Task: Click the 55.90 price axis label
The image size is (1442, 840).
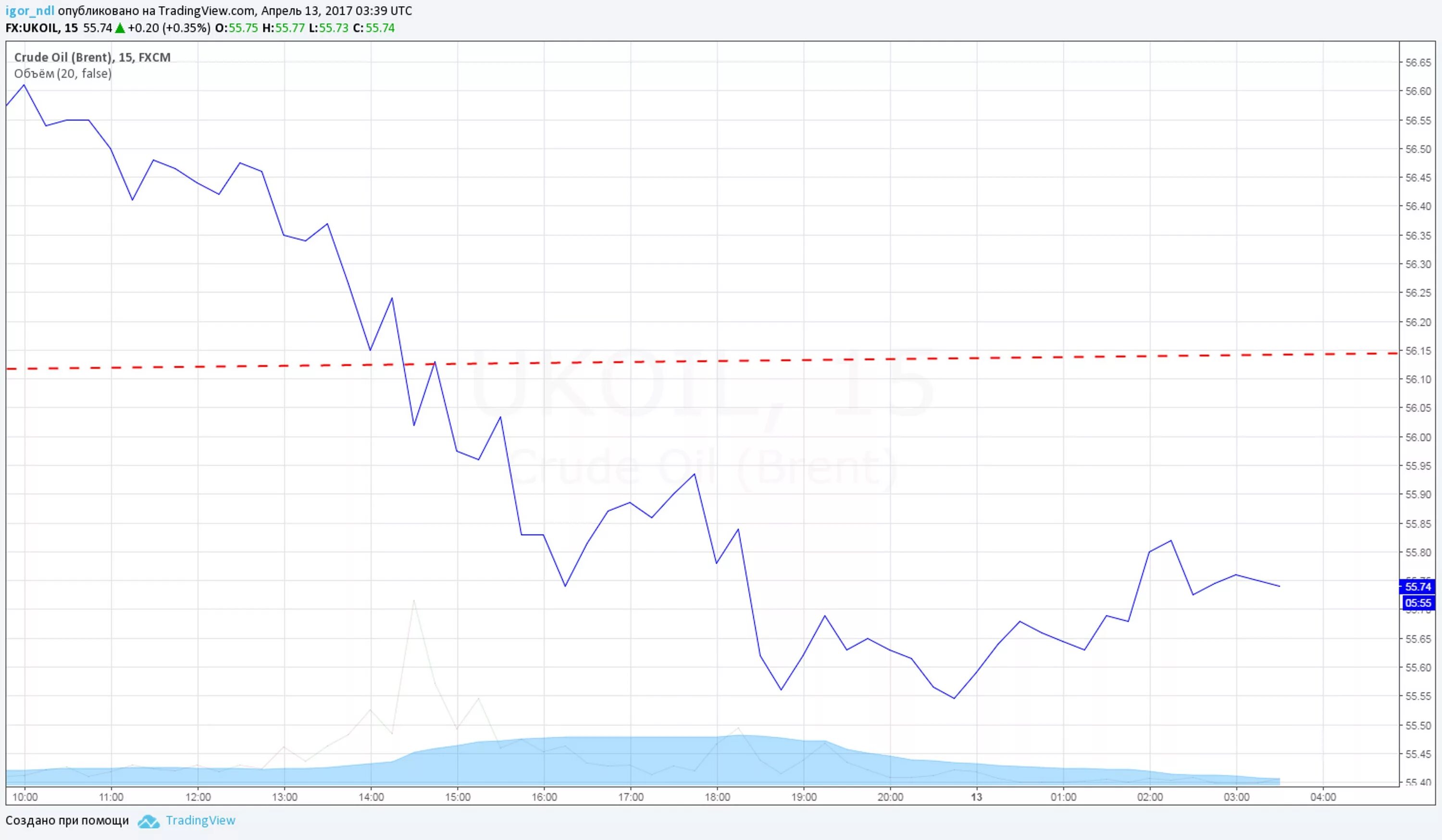Action: tap(1418, 494)
